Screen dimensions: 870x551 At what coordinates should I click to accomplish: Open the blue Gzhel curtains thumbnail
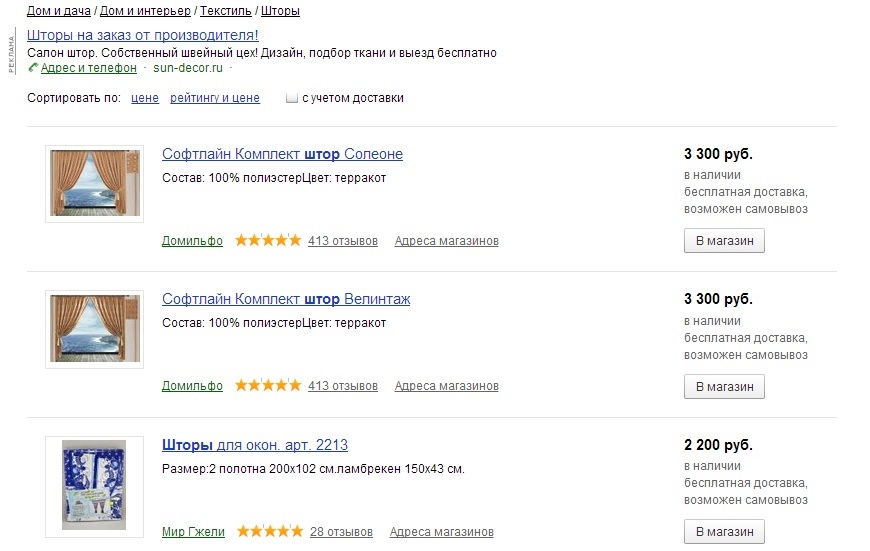(94, 487)
